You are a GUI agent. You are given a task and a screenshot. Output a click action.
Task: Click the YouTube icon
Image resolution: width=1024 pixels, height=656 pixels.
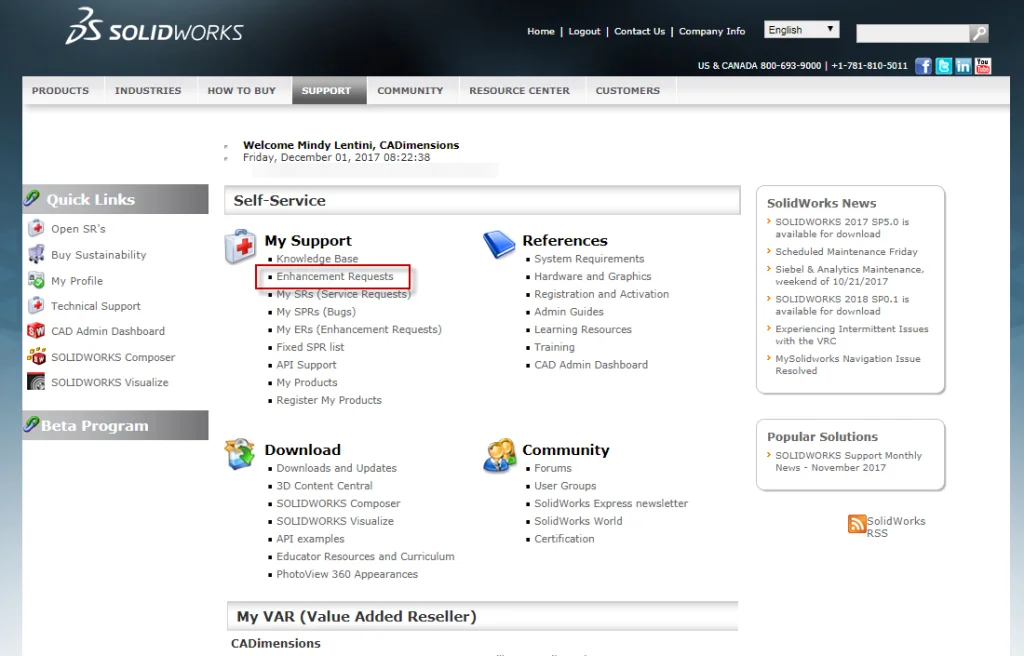click(981, 64)
